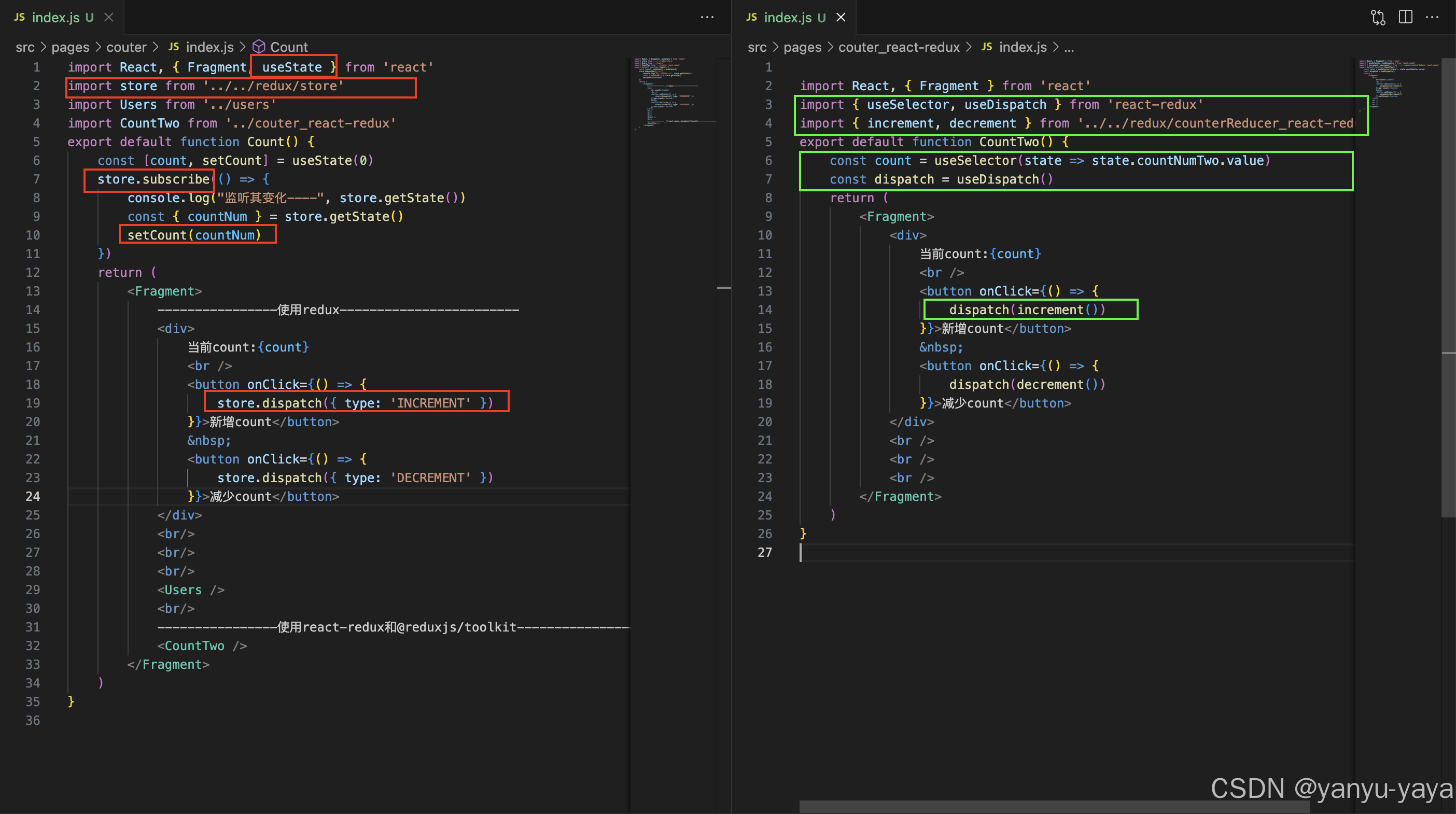
Task: Click the src breadcrumb in right editor
Action: 757,47
